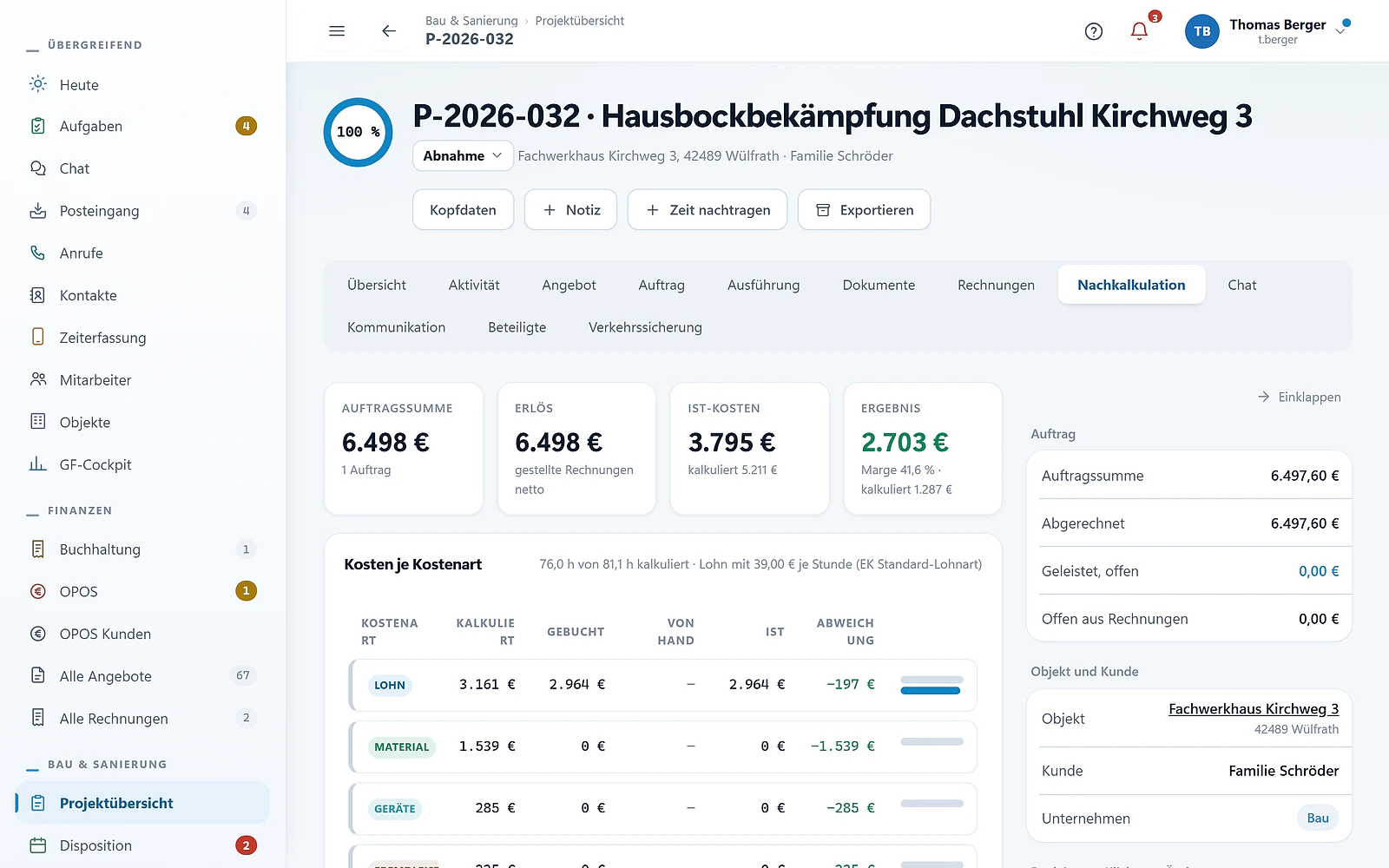Switch to the project Chat tab

point(1242,285)
